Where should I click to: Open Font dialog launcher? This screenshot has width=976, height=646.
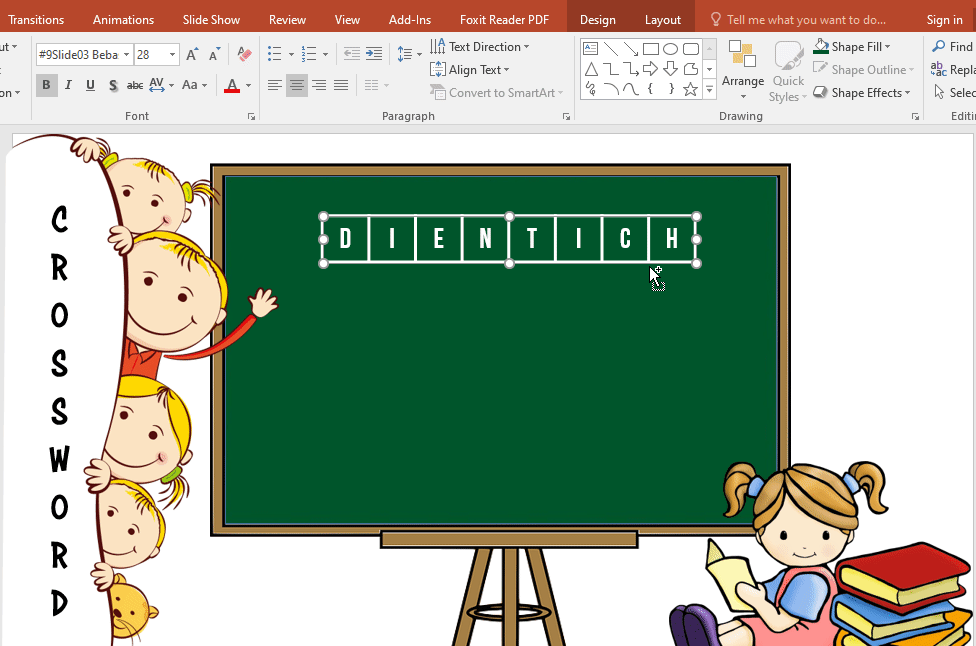click(251, 116)
